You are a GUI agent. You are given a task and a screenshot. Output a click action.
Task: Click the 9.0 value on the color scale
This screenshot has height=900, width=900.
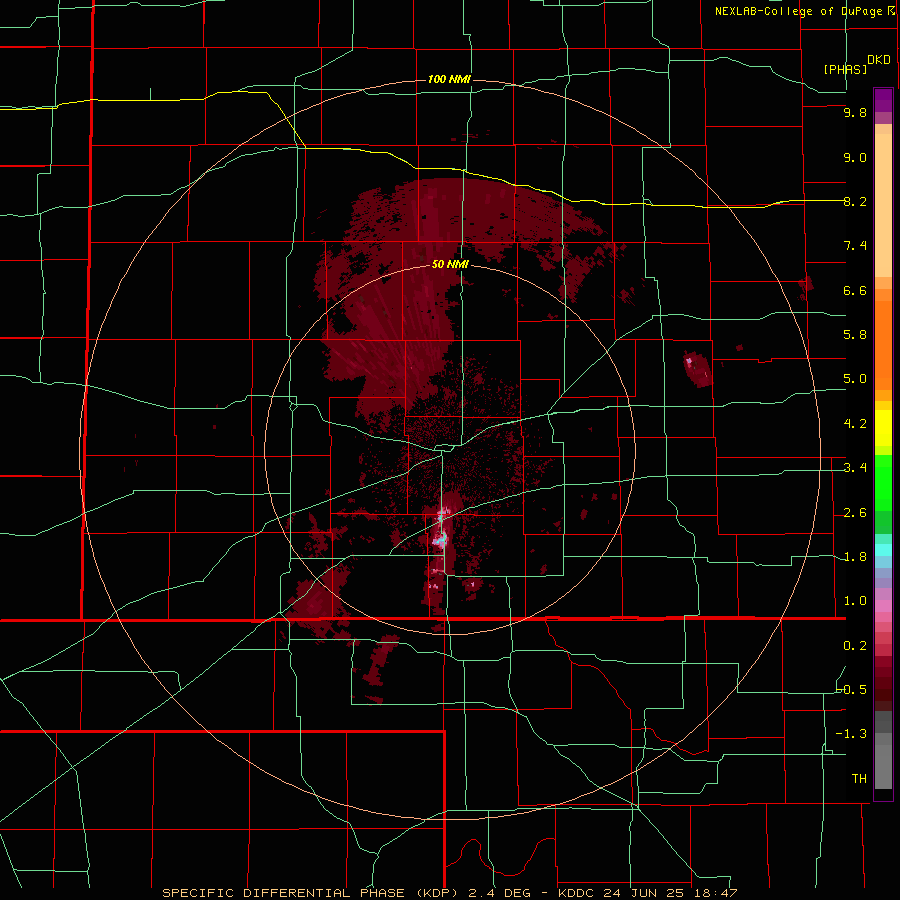(x=855, y=157)
